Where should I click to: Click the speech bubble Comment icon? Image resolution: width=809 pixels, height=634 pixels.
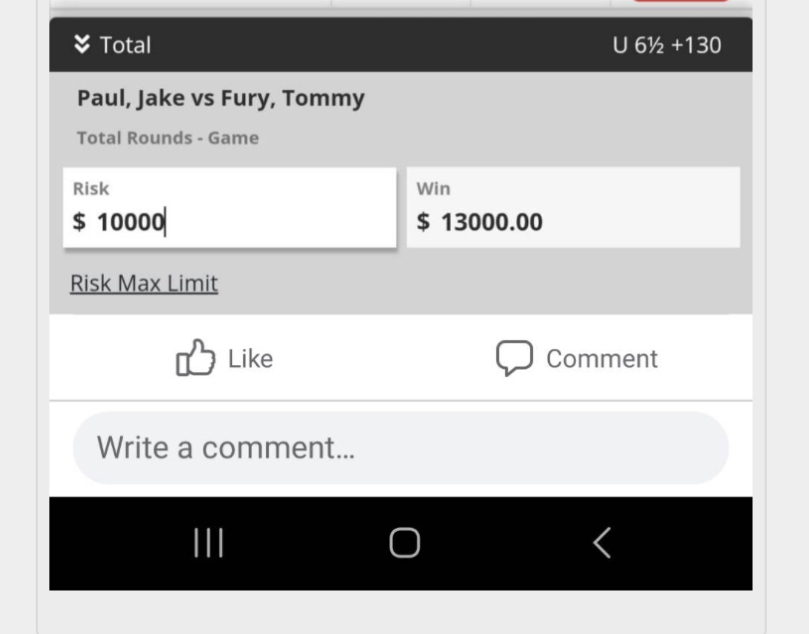click(x=514, y=358)
